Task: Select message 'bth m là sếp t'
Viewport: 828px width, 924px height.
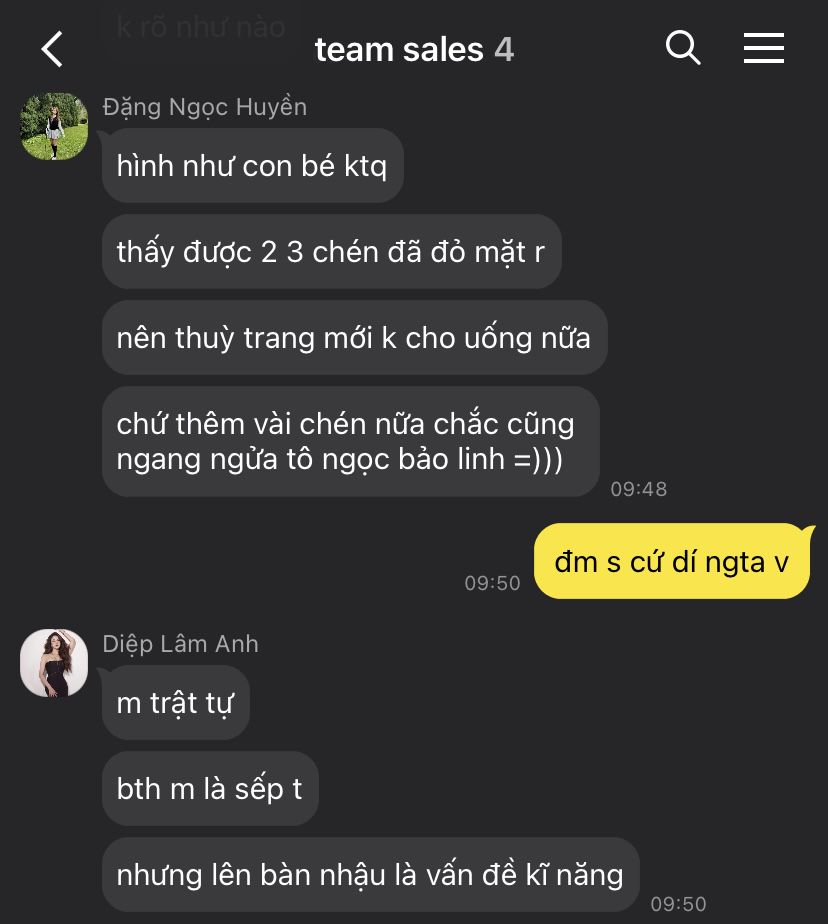Action: (x=210, y=788)
